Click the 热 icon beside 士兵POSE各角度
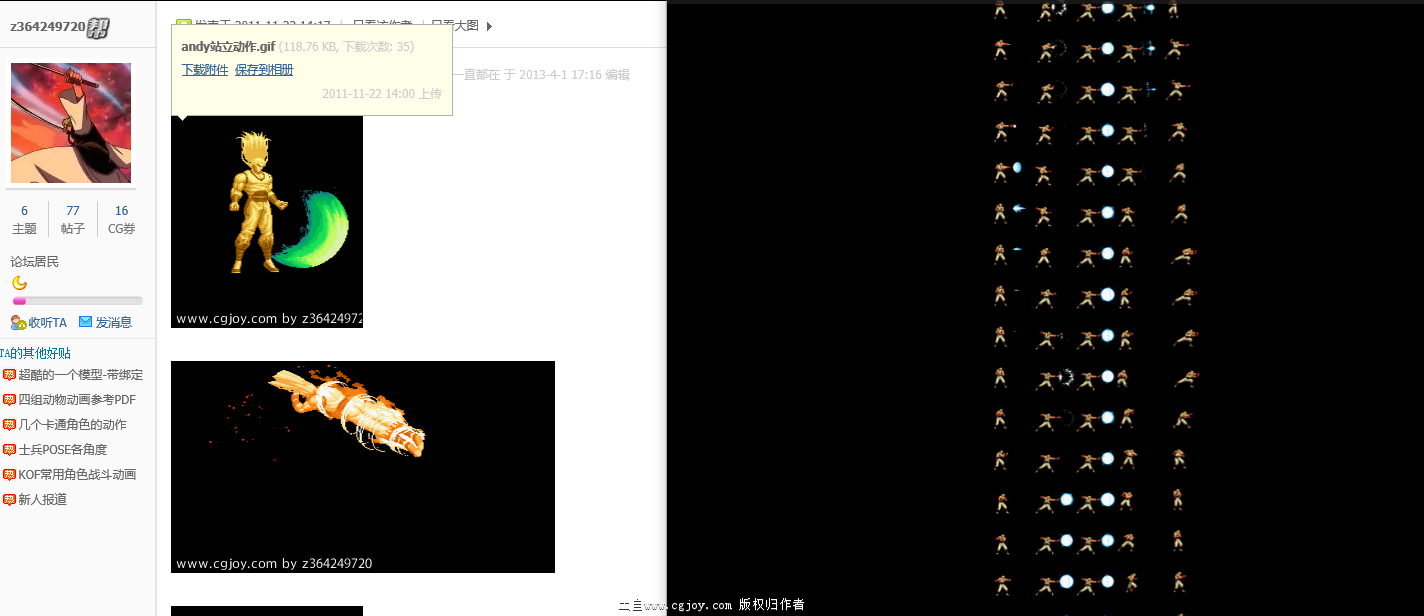The image size is (1424, 616). tap(9, 449)
